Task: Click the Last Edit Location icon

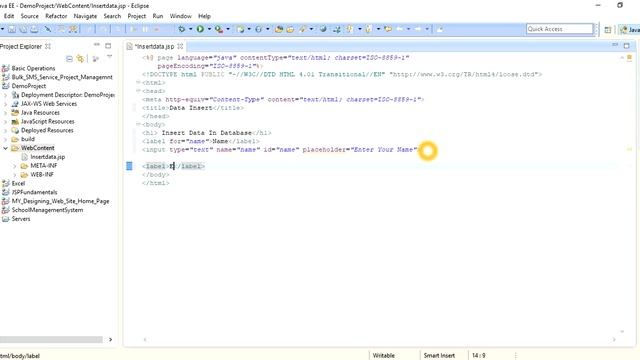Action: point(388,29)
